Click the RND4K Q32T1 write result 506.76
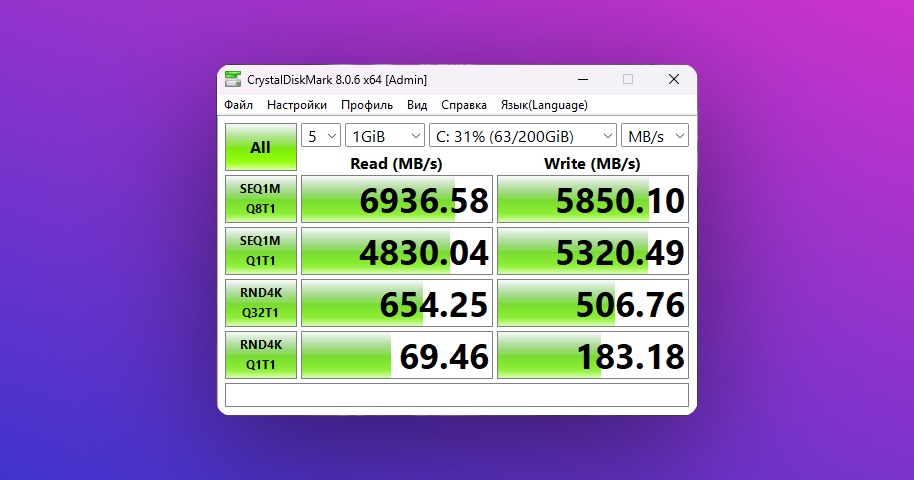 coord(593,303)
